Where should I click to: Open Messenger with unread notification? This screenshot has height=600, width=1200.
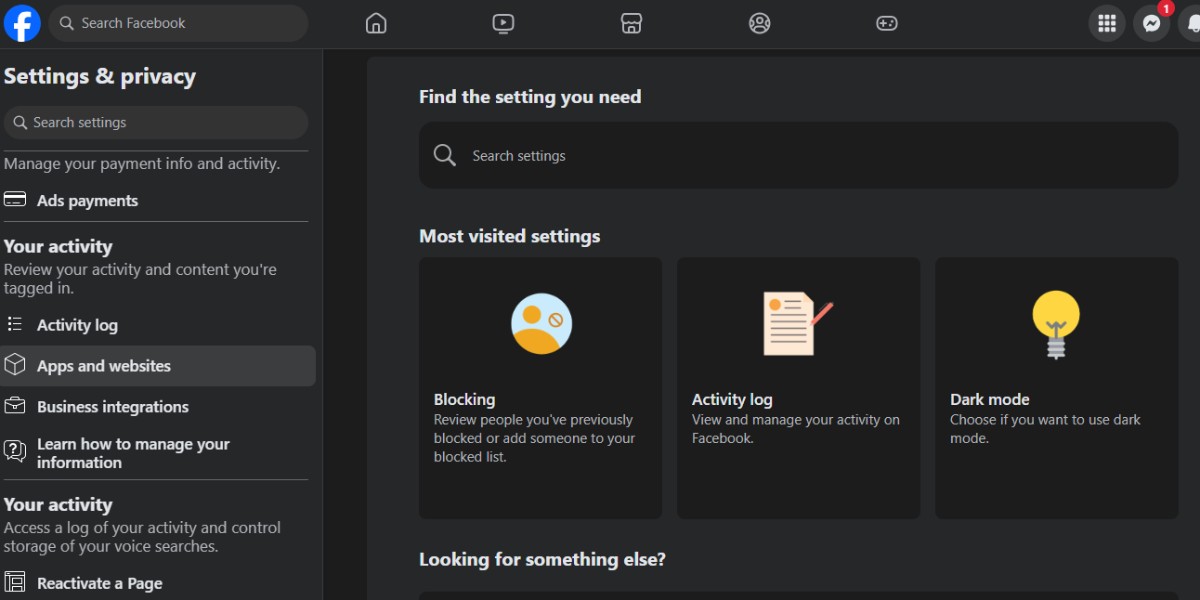[x=1152, y=23]
